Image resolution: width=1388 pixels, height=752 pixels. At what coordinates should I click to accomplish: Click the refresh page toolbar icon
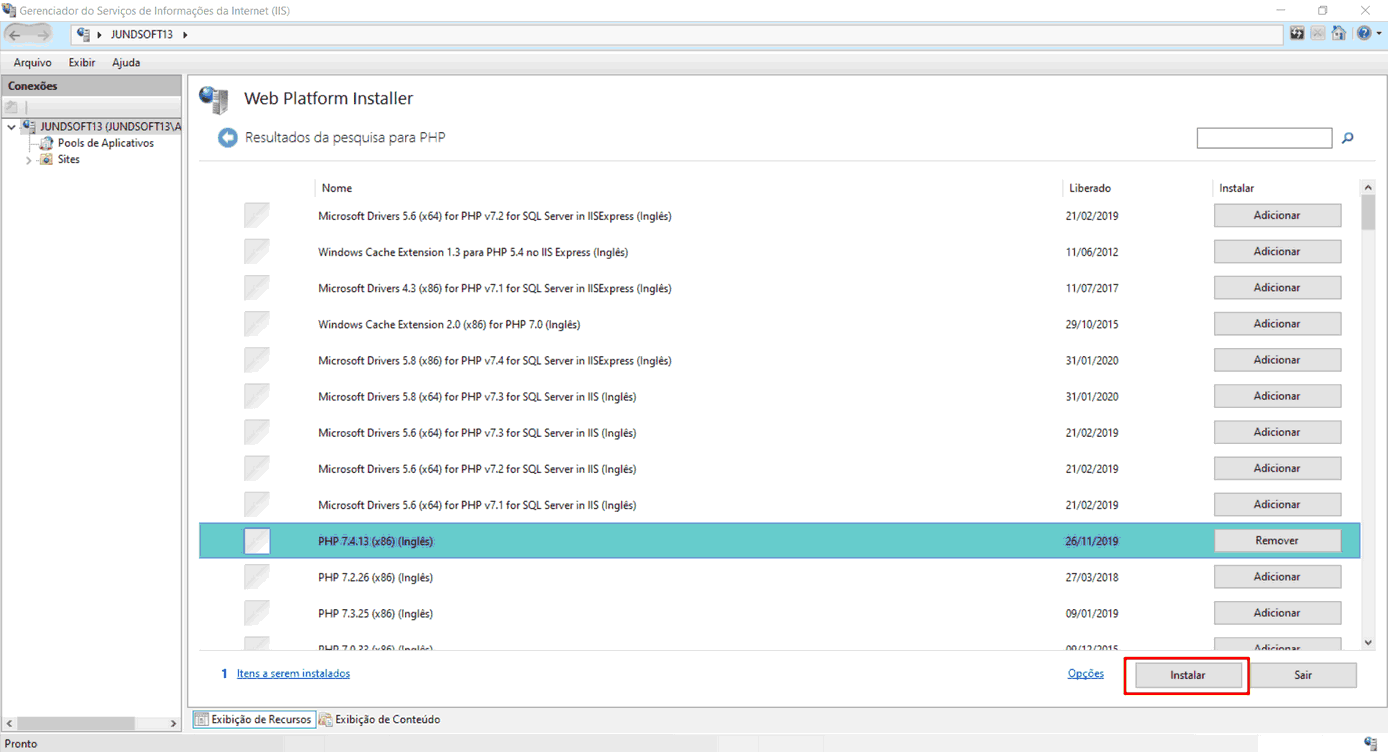pyautogui.click(x=1297, y=34)
